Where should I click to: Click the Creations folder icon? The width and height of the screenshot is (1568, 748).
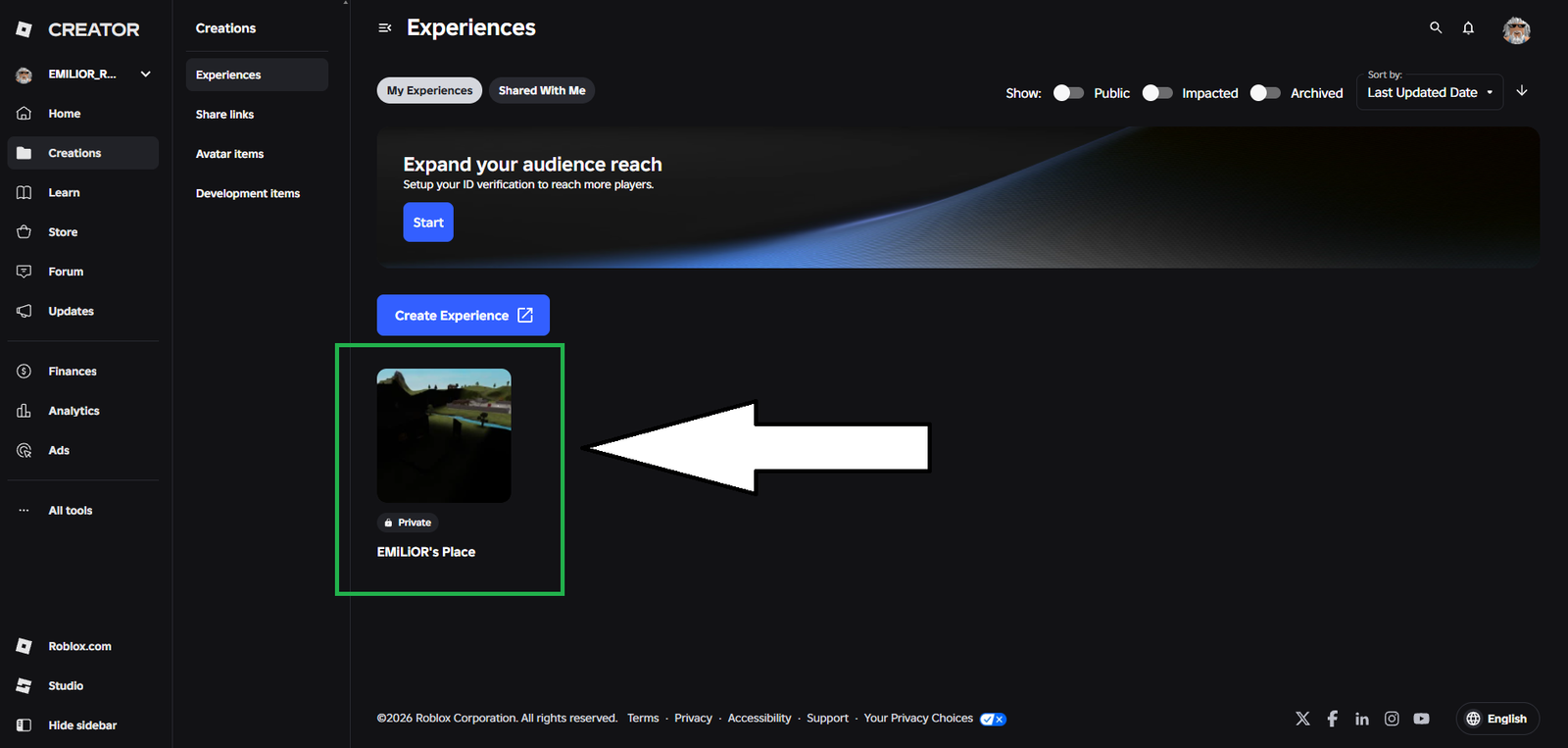(x=24, y=153)
